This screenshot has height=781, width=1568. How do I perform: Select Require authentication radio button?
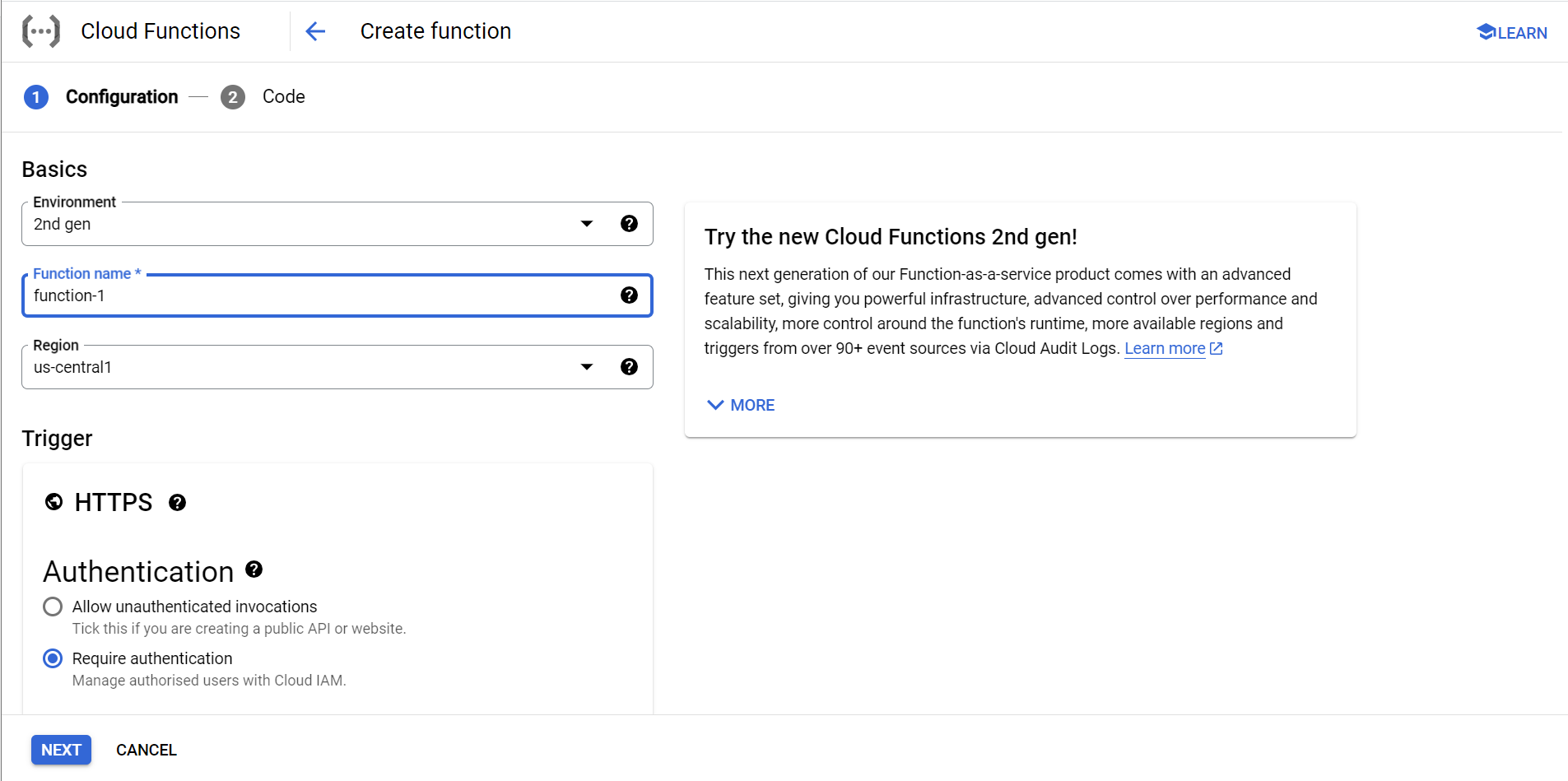click(53, 658)
